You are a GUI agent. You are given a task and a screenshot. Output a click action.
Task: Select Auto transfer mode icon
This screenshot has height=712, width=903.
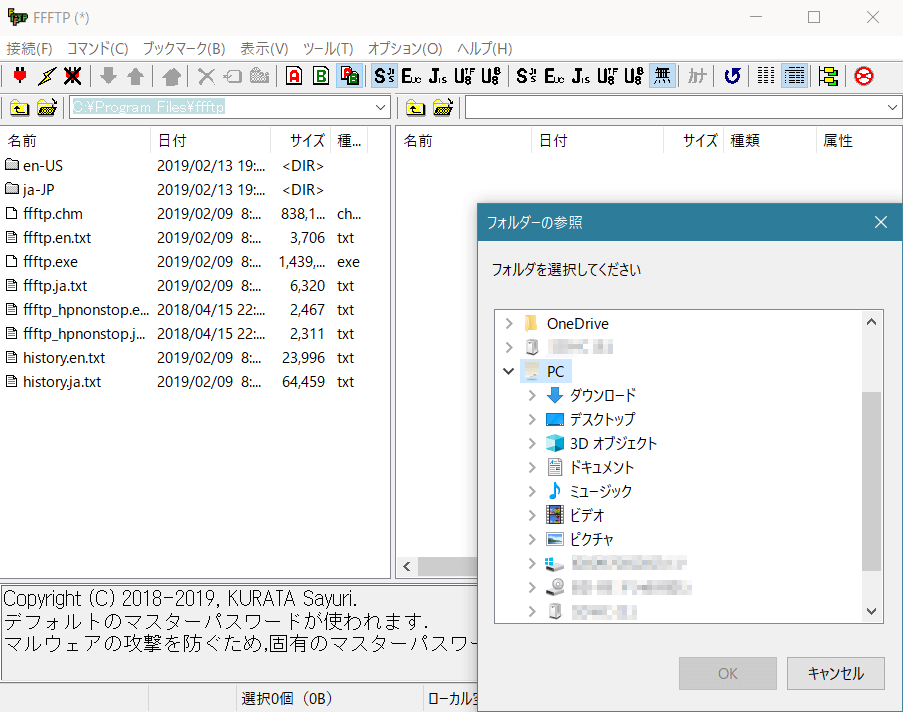(x=350, y=76)
